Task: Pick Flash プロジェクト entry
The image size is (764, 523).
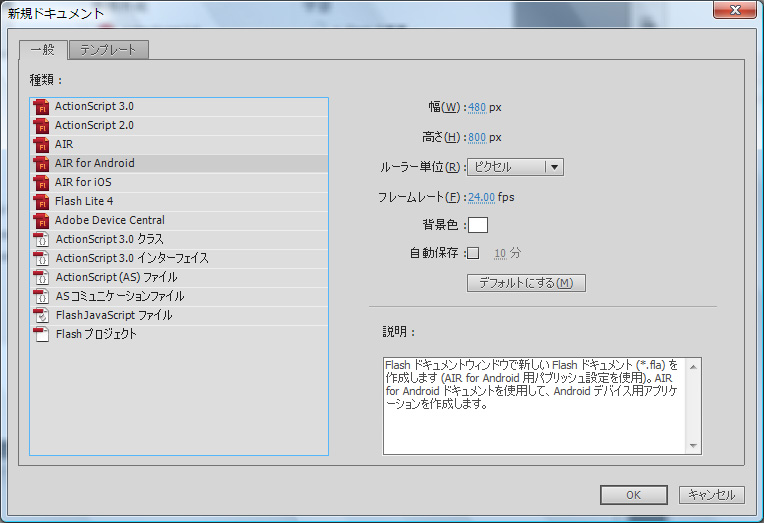Action: (x=179, y=334)
